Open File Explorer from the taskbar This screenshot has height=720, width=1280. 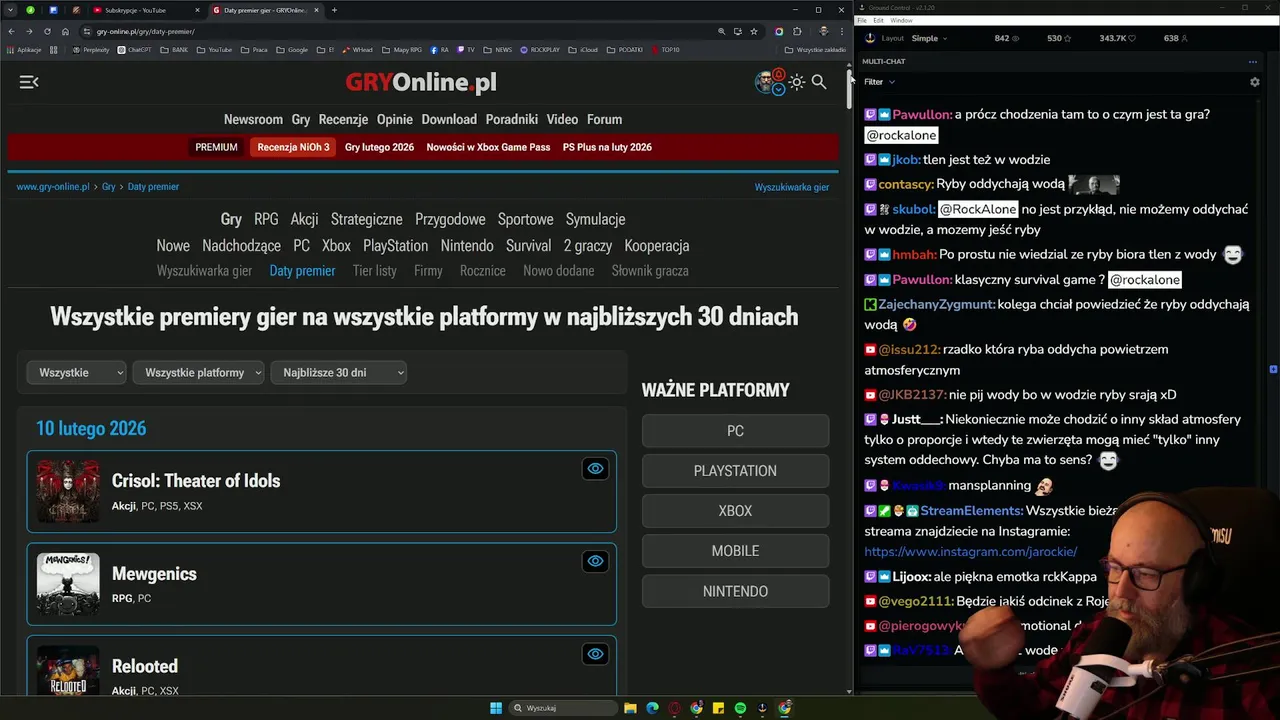click(x=630, y=708)
